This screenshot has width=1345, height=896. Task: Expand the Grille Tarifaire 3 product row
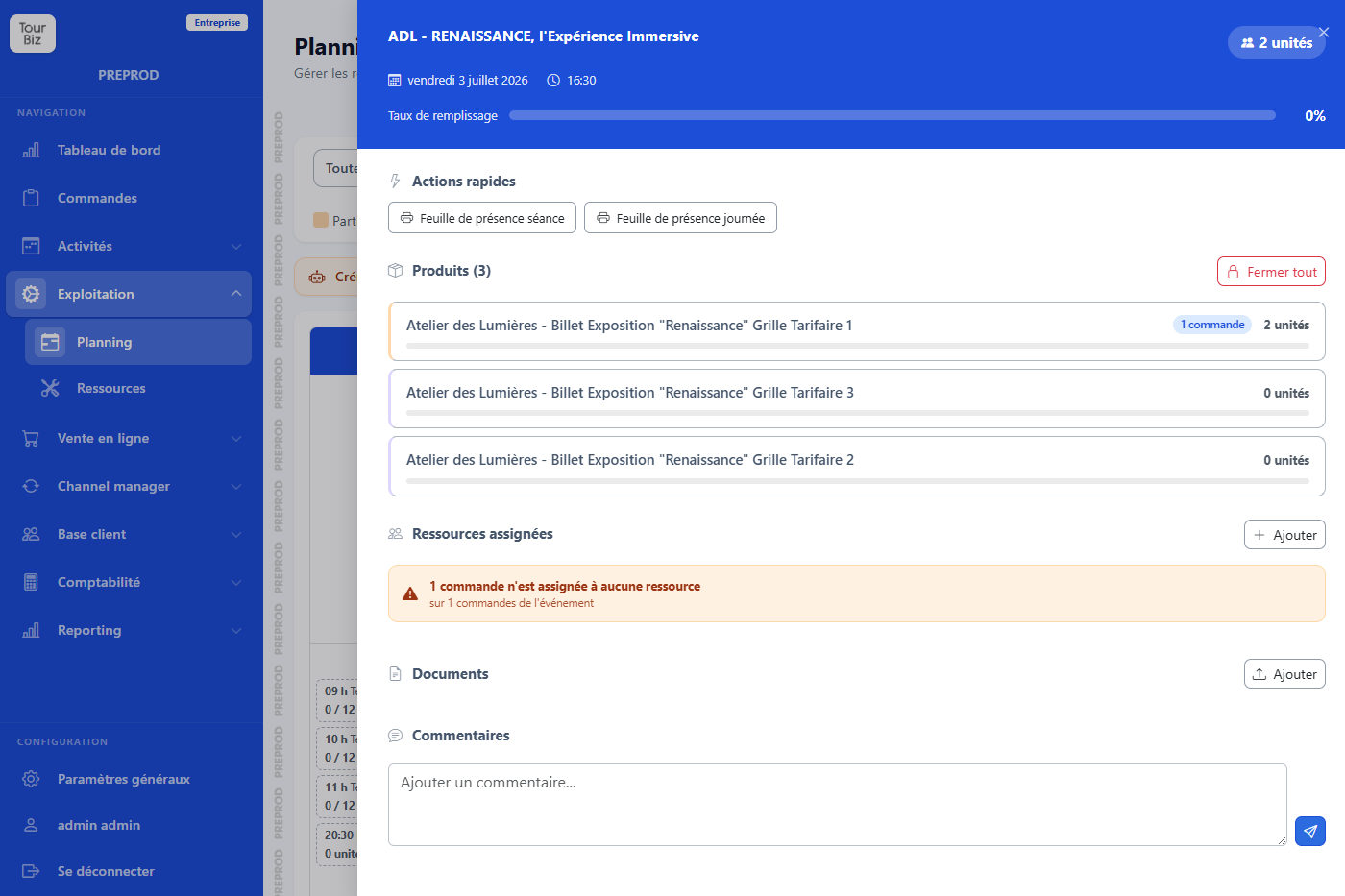(857, 399)
